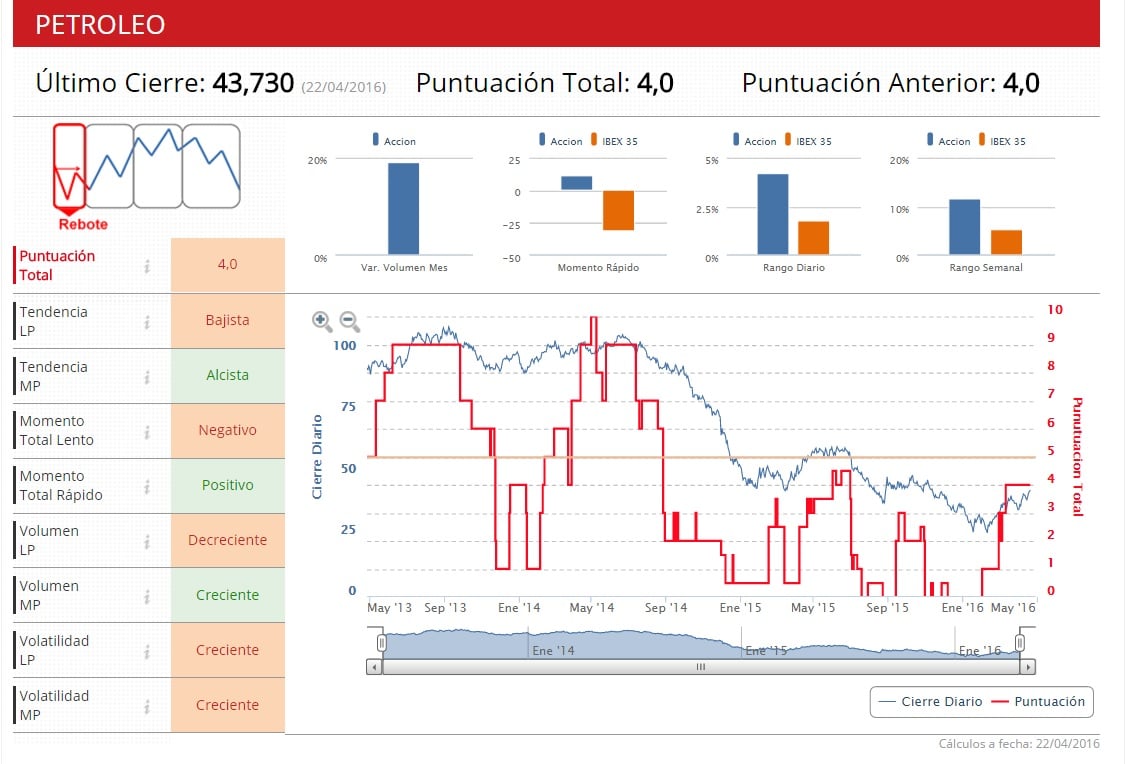Click orange IBEX 35 bar in Momento Rápido

click(618, 211)
